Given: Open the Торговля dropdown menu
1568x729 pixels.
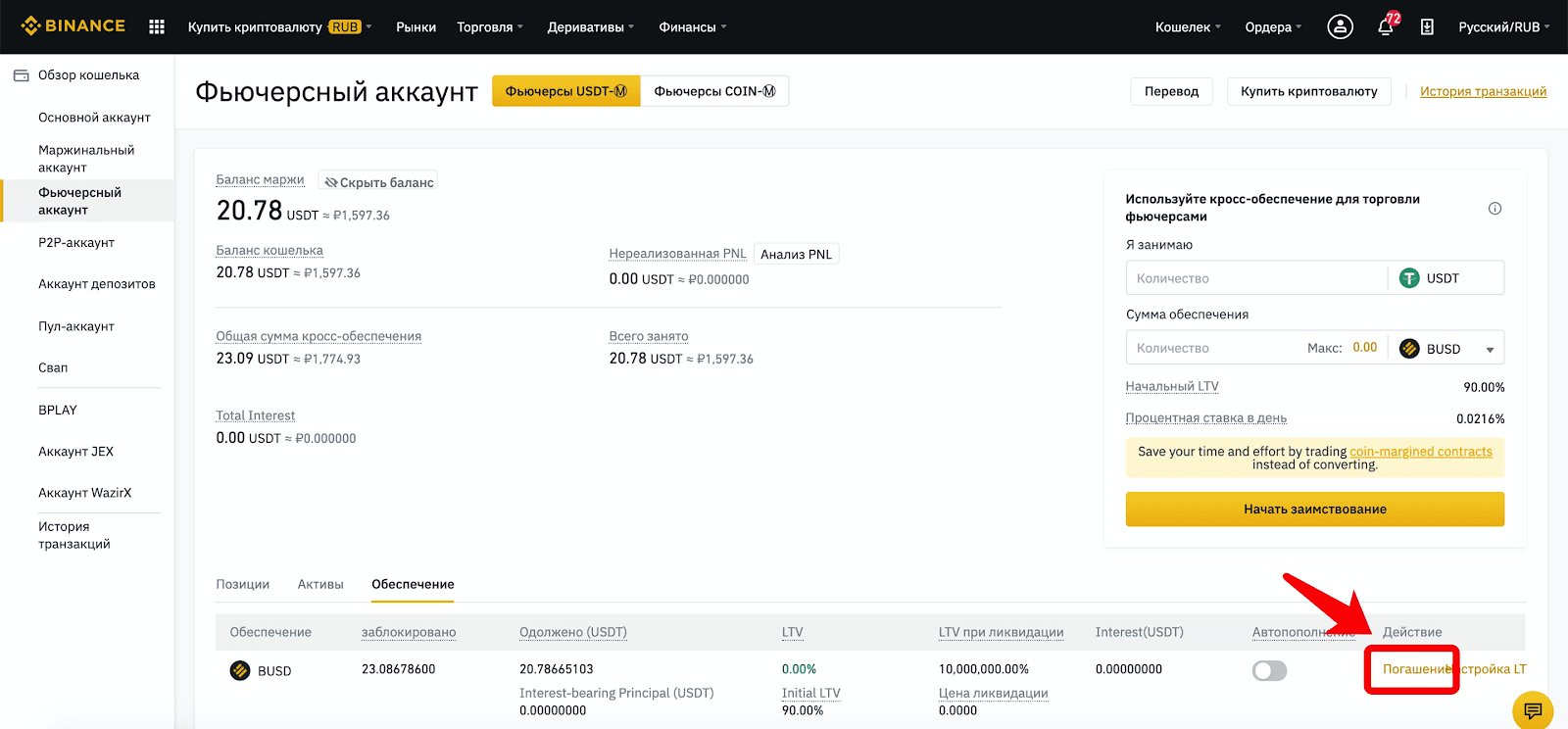Looking at the screenshot, I should 490,26.
